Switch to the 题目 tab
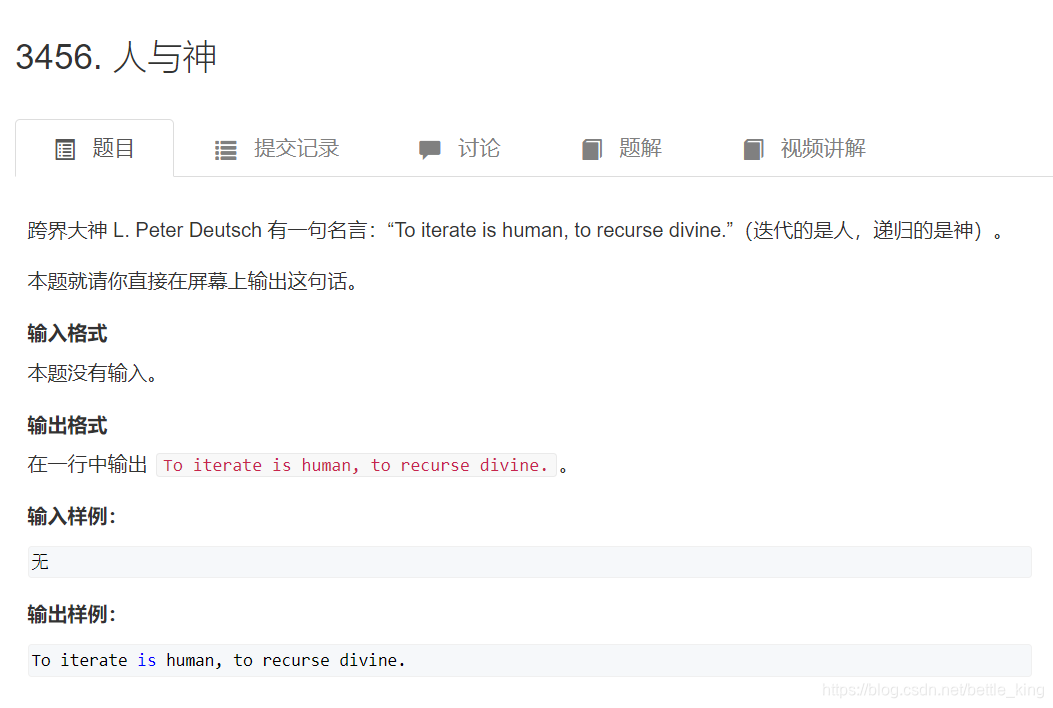This screenshot has width=1053, height=708. coord(95,148)
